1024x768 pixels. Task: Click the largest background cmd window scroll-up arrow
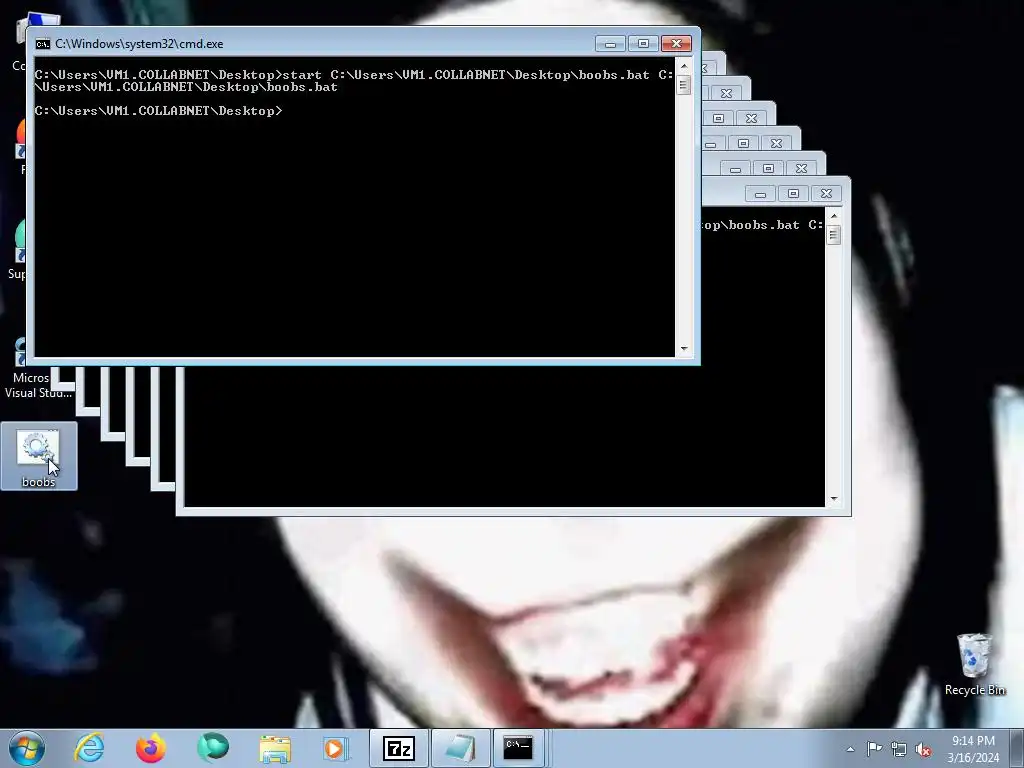(x=833, y=216)
